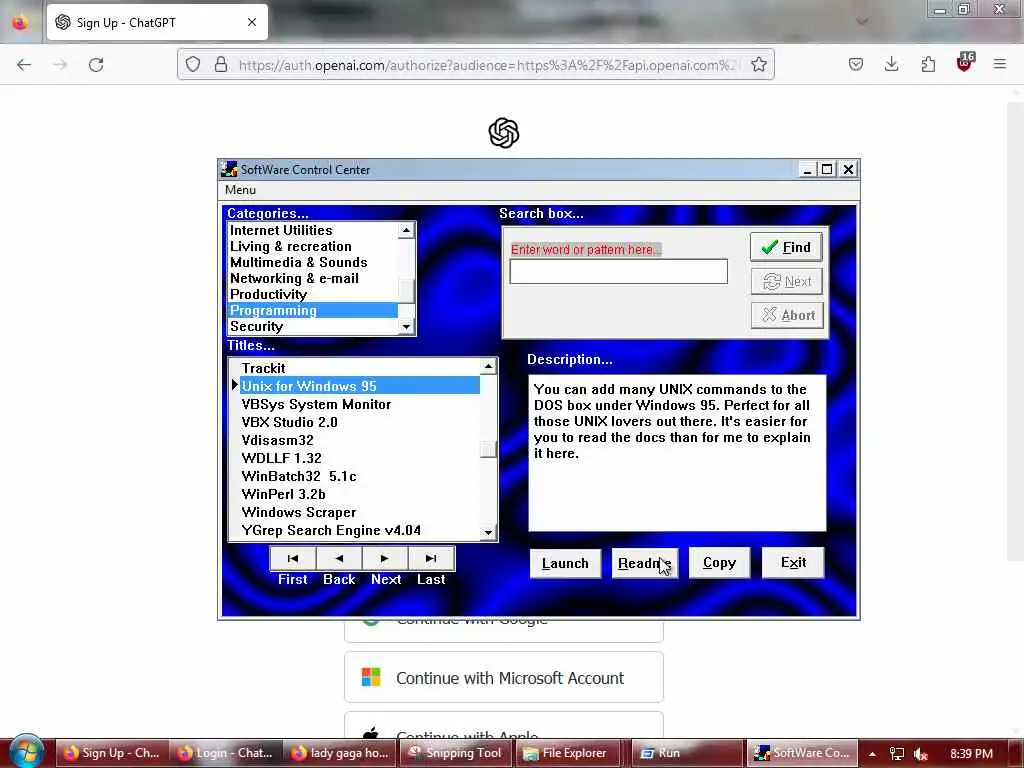The image size is (1024, 768).
Task: Click the First record navigation arrow
Action: point(293,558)
